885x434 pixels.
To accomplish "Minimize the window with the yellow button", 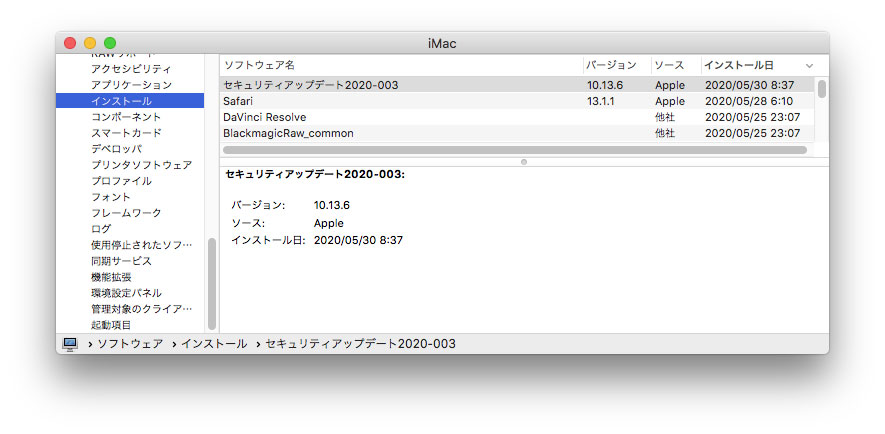I will 90,43.
